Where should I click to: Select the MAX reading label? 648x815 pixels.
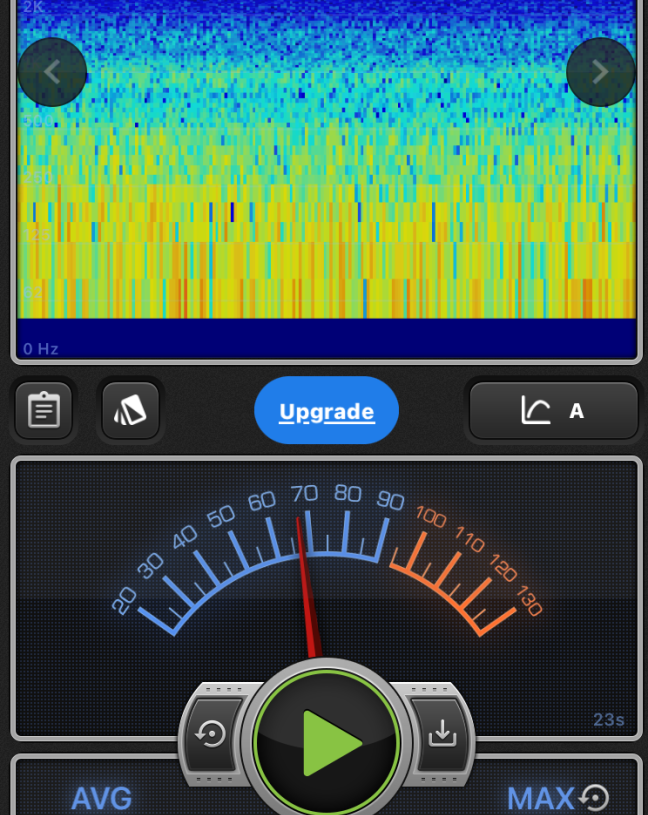click(x=540, y=798)
